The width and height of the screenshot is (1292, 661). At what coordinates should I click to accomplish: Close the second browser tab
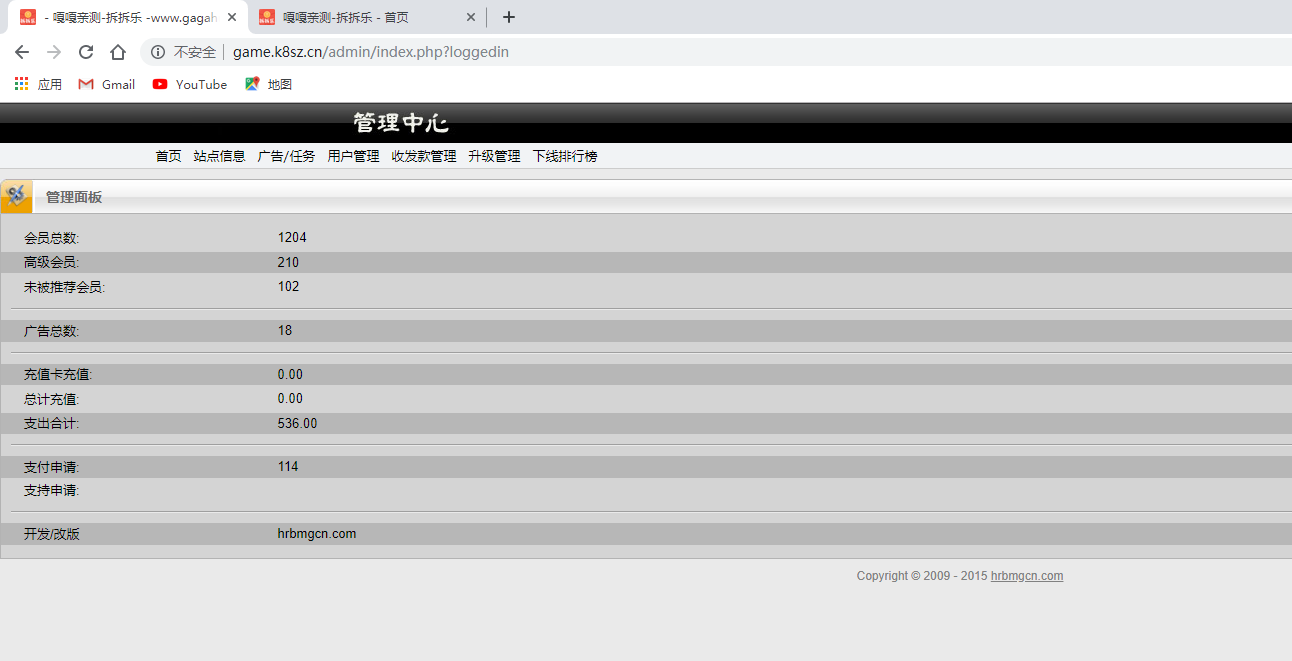[471, 17]
